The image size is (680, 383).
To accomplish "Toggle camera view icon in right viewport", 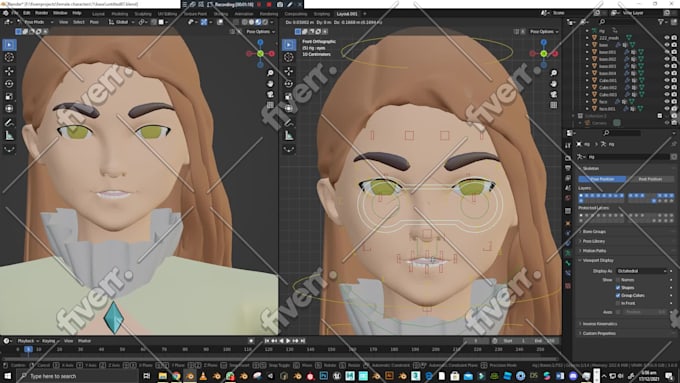I will 554,94.
